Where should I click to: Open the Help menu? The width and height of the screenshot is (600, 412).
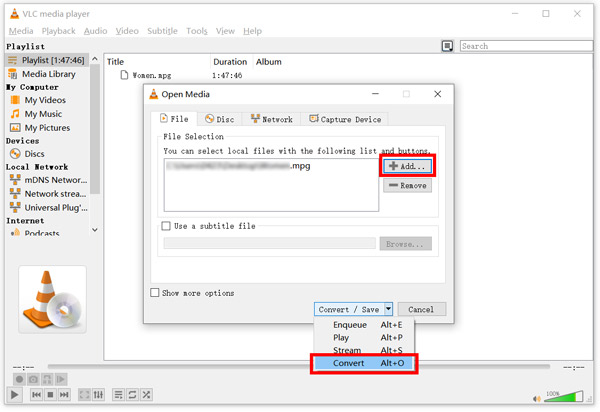point(252,31)
